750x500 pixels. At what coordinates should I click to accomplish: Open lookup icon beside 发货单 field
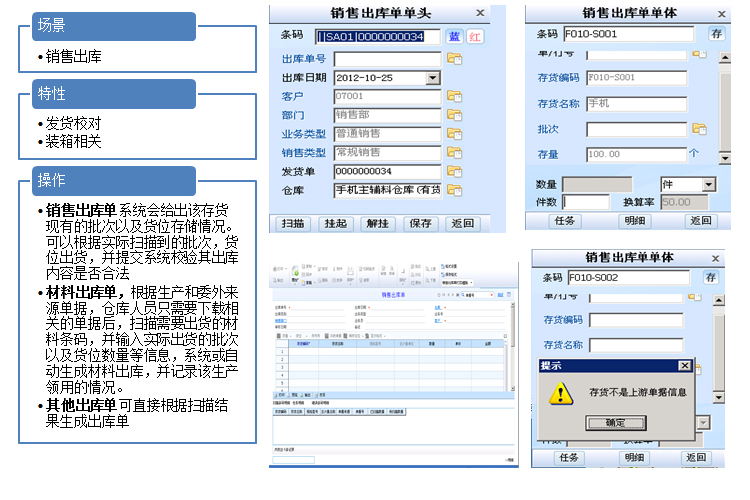(x=454, y=171)
